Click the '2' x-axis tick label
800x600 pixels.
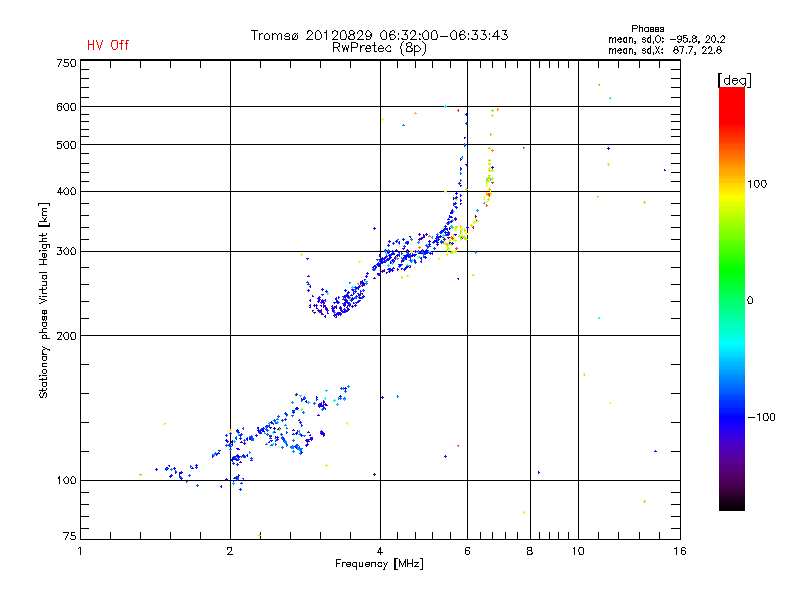230,551
